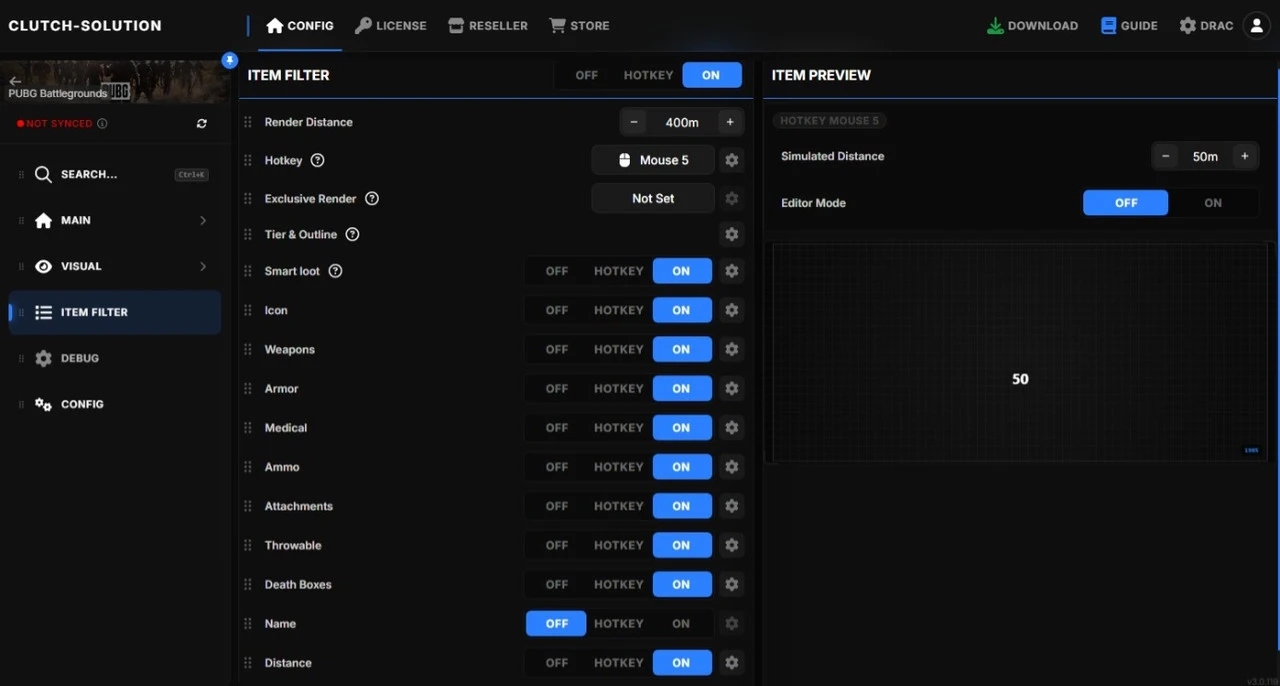The width and height of the screenshot is (1280, 686).
Task: Open the DRAC settings menu
Action: tap(1206, 26)
